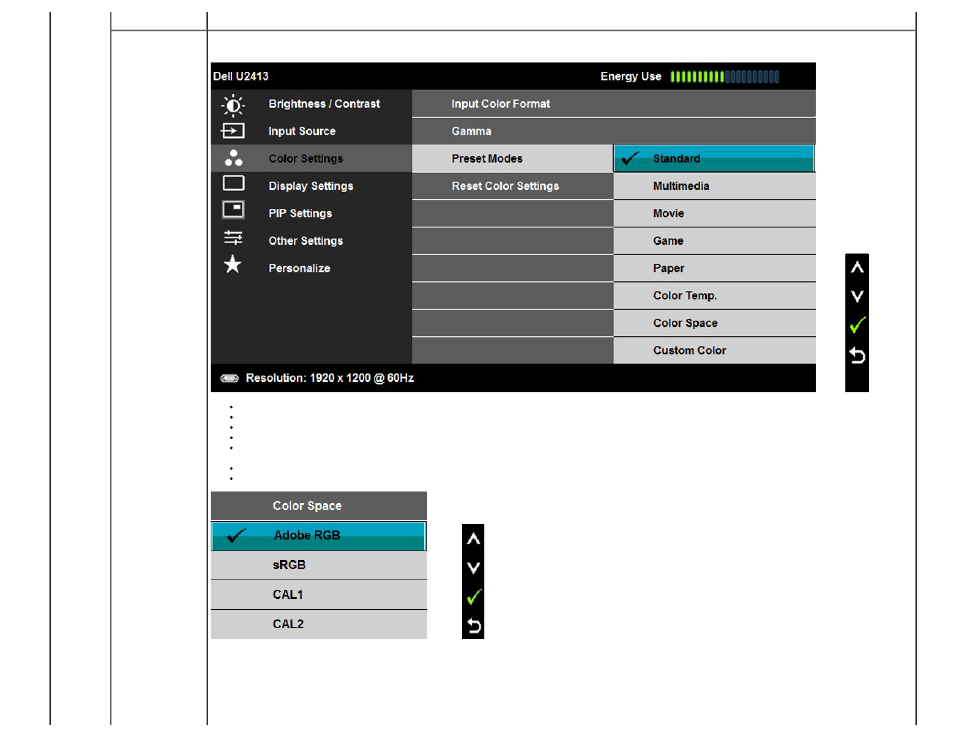Choose sRGB color space
Image resolution: width=954 pixels, height=738 pixels.
tap(318, 565)
